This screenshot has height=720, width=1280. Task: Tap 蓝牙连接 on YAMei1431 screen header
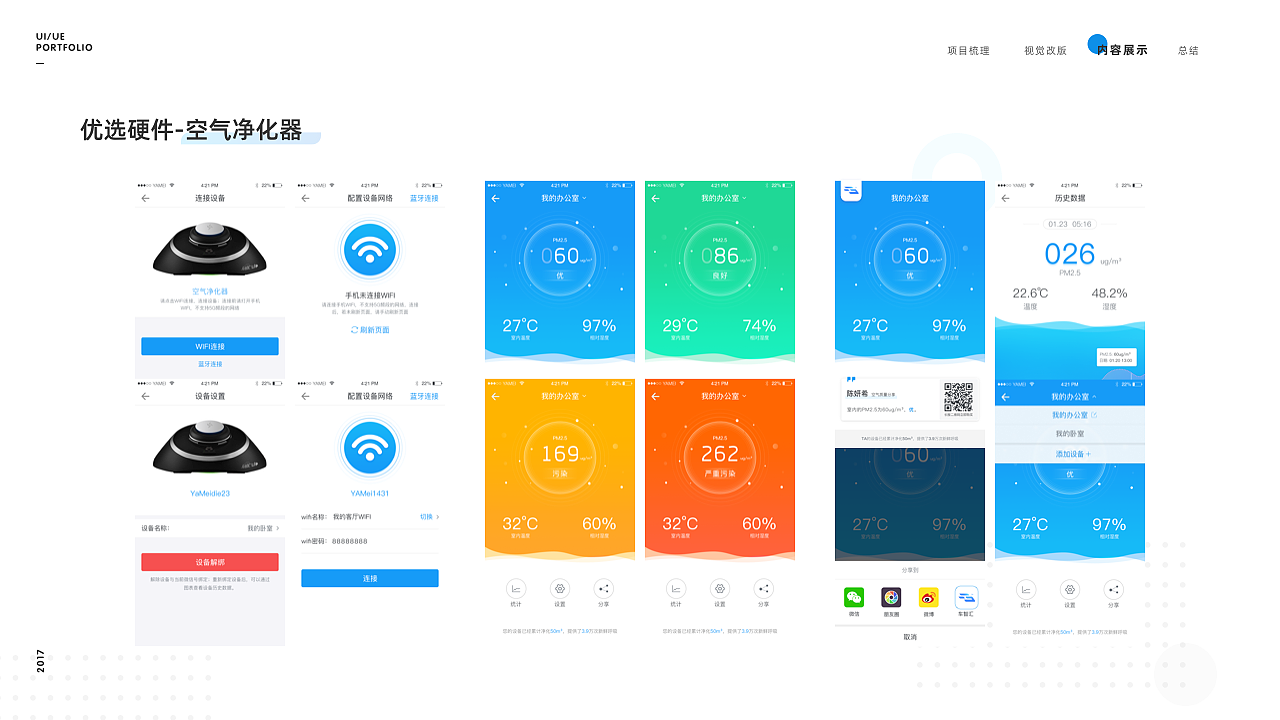click(424, 396)
